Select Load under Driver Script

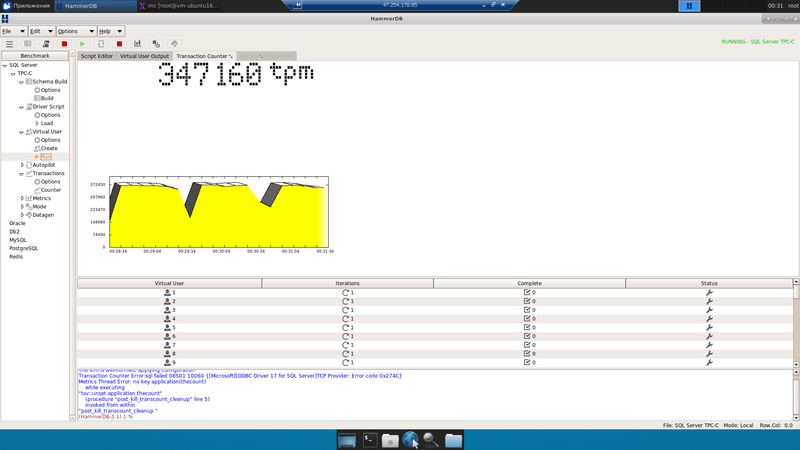pyautogui.click(x=44, y=123)
